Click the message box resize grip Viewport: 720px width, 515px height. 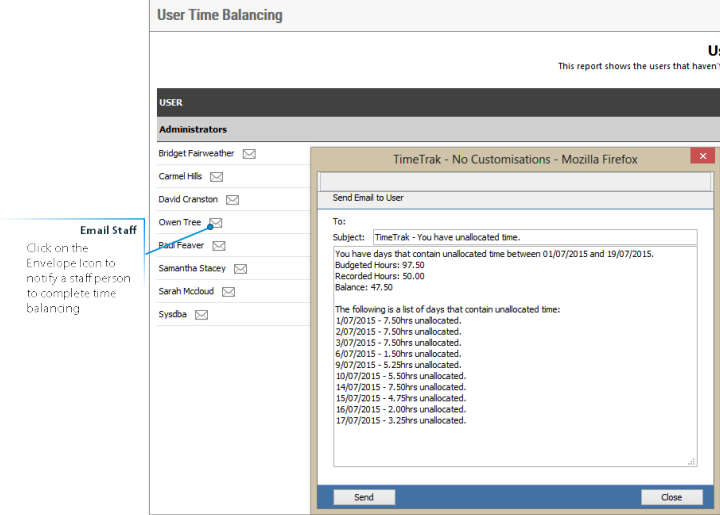click(x=692, y=461)
